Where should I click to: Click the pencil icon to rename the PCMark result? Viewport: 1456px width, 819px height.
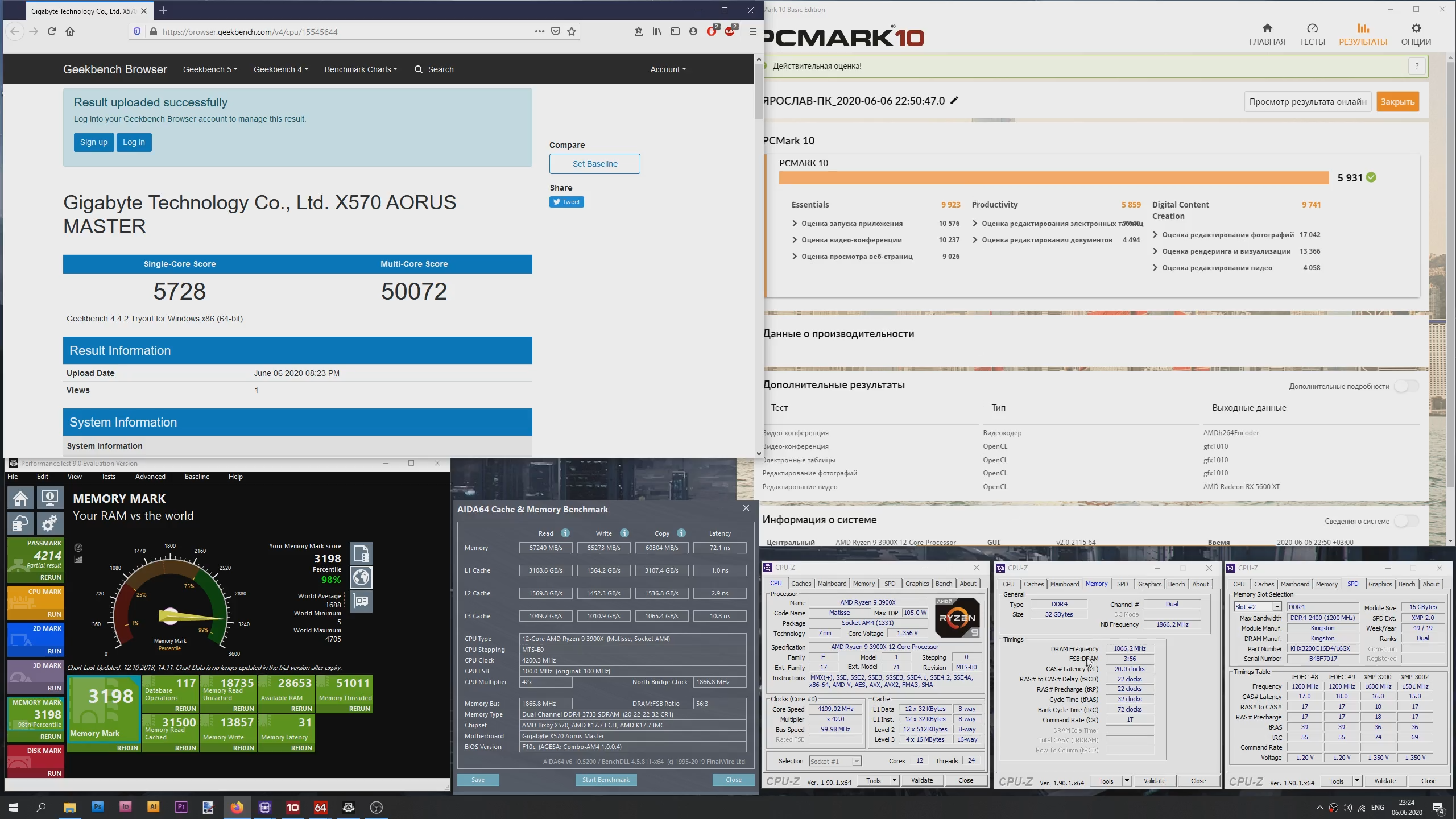tap(954, 101)
